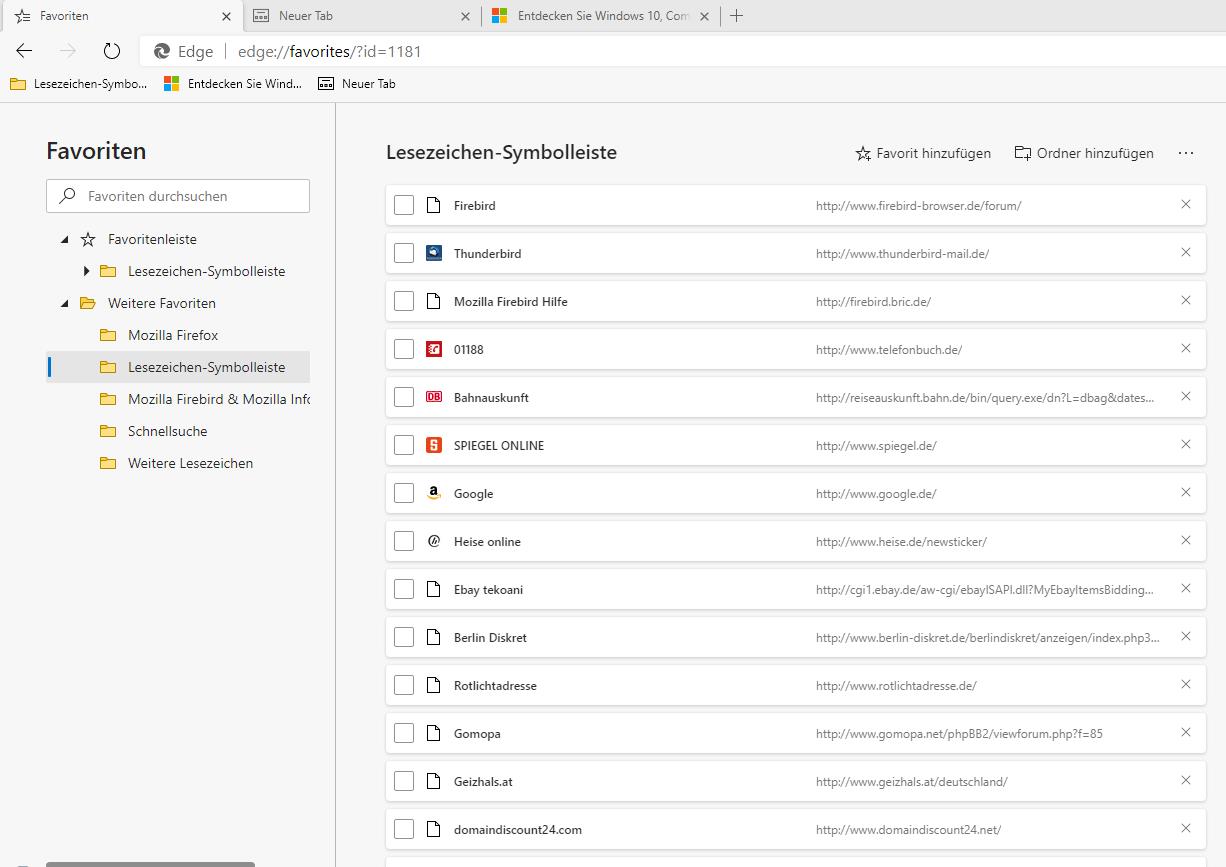
Task: Remove the SPIEGEL ONLINE favorite entry
Action: pos(1186,445)
